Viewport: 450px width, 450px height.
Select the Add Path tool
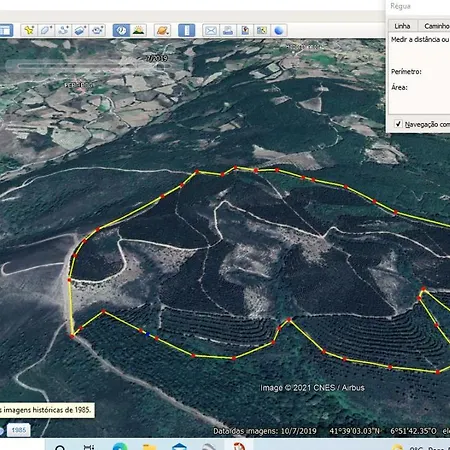click(63, 30)
